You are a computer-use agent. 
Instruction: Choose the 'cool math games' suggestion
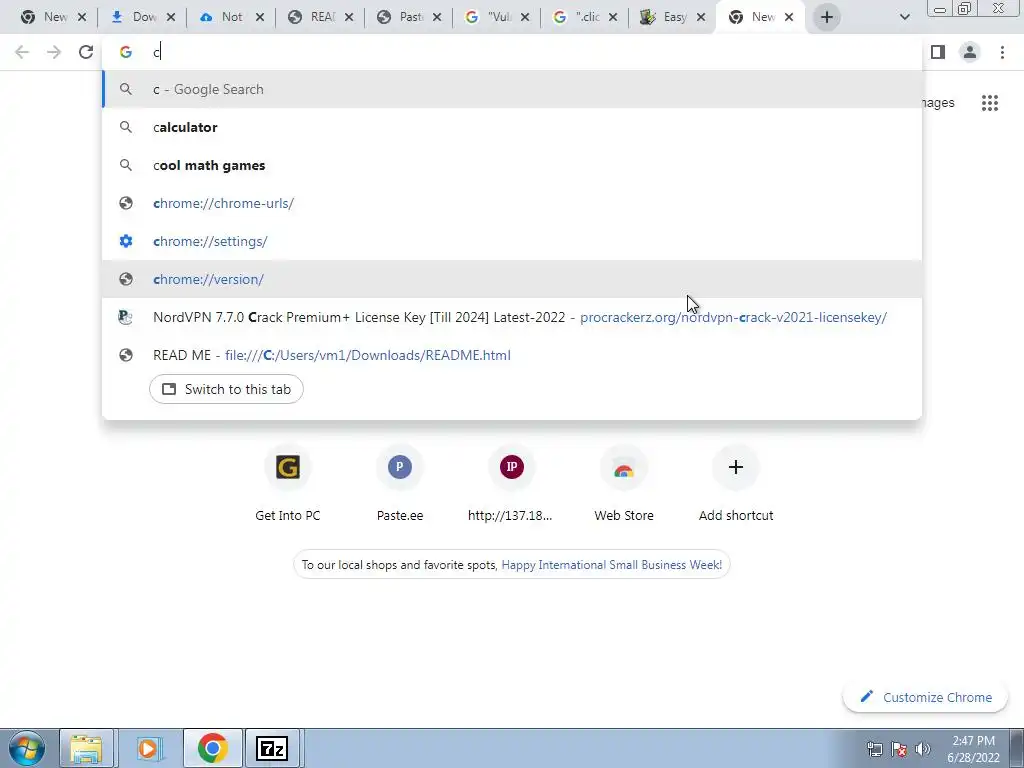click(x=512, y=165)
